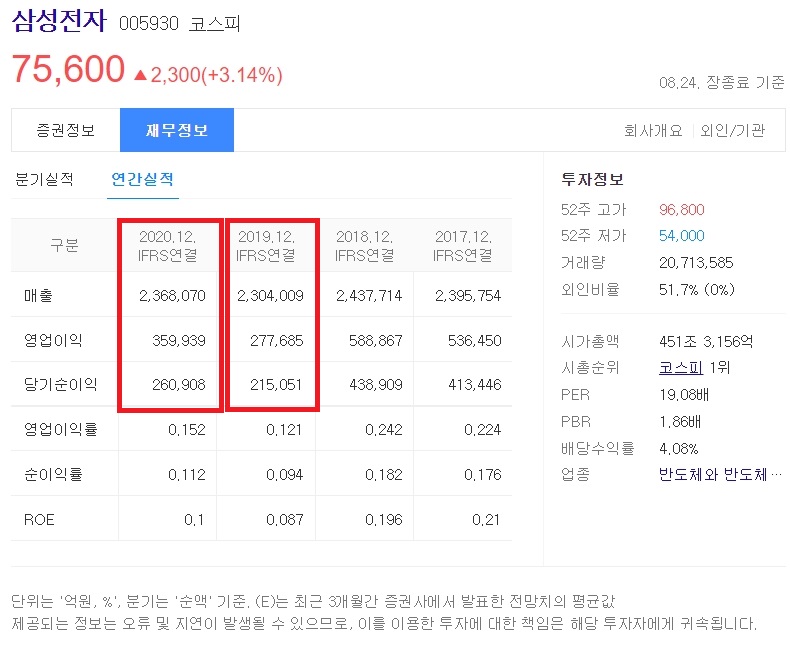Click the PBR value 1.86배
This screenshot has height=646, width=790.
coord(680,421)
